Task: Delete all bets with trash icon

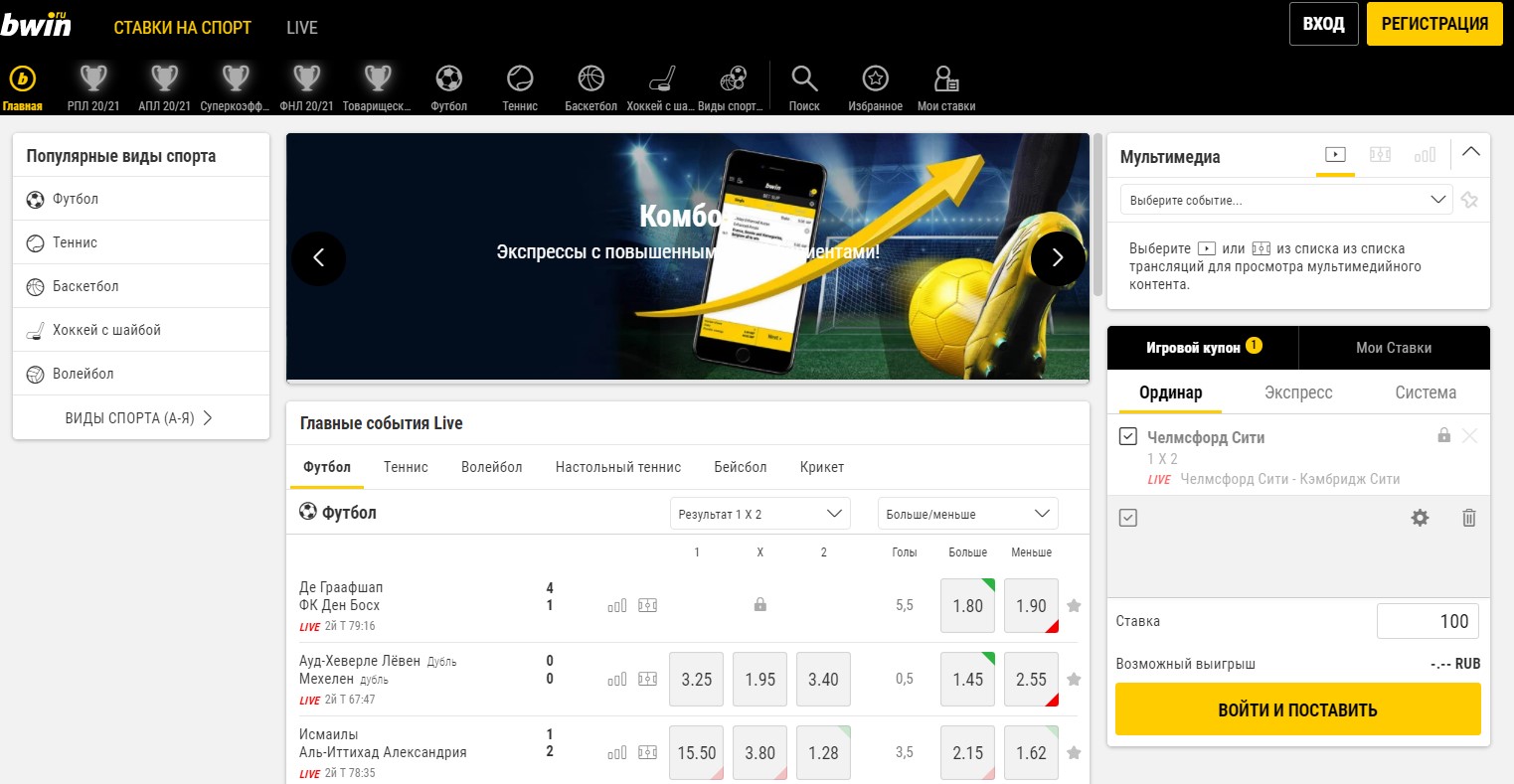Action: pyautogui.click(x=1469, y=518)
